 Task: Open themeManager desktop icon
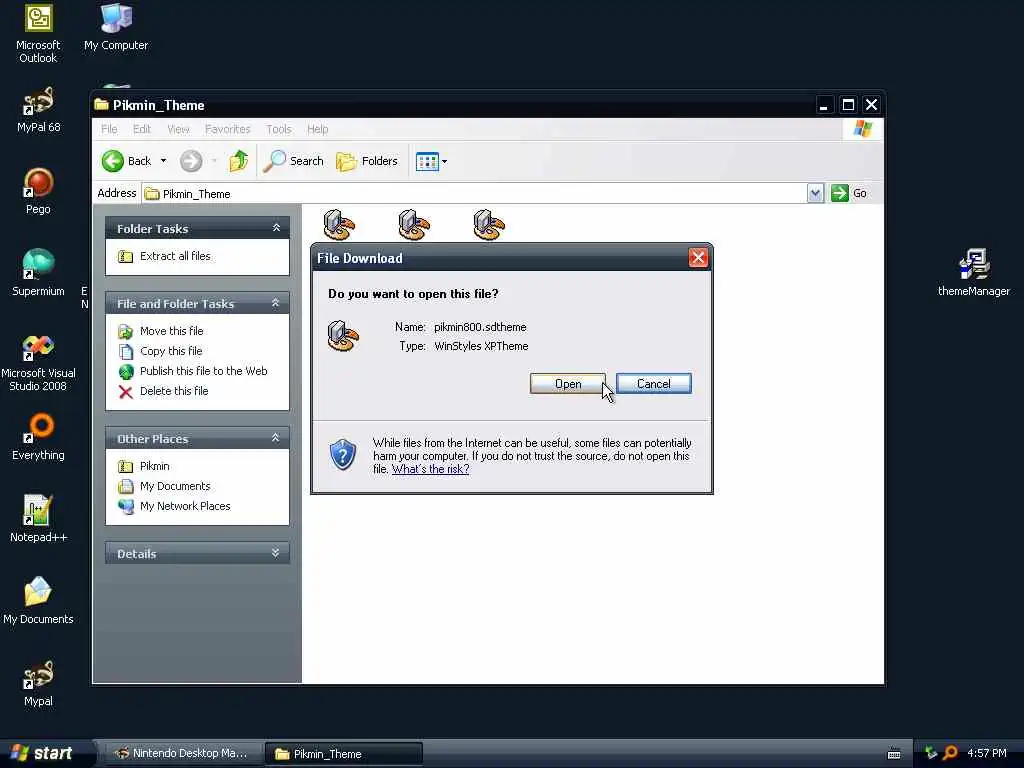[974, 273]
